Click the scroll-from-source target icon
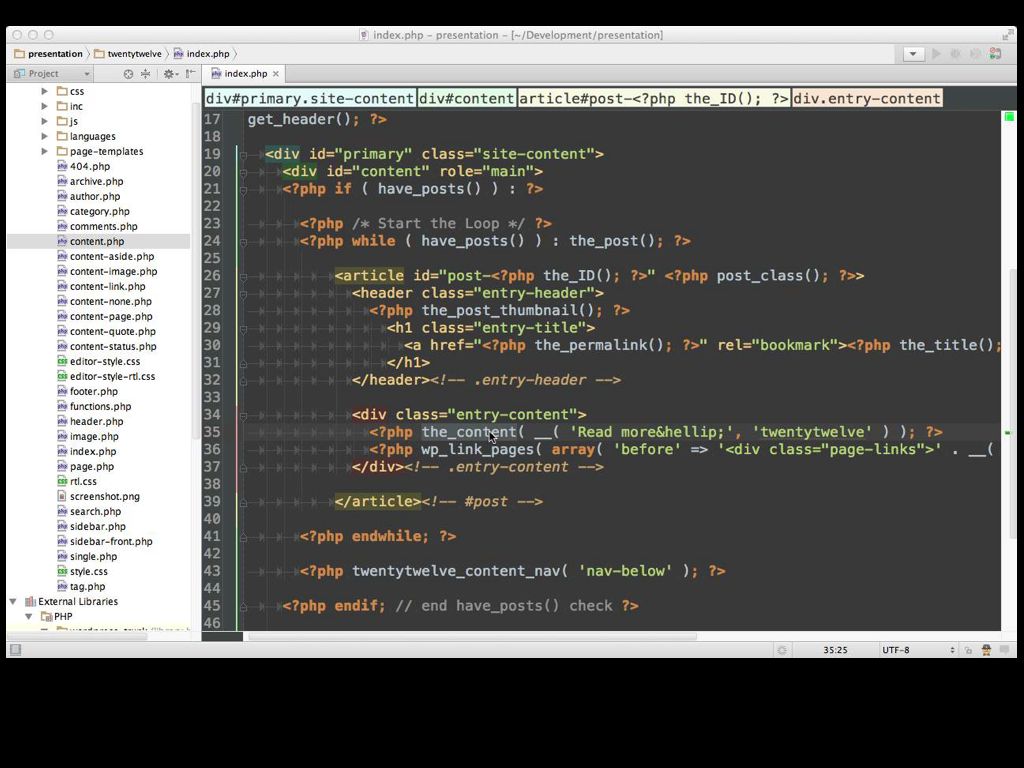This screenshot has width=1024, height=768. pyautogui.click(x=128, y=74)
